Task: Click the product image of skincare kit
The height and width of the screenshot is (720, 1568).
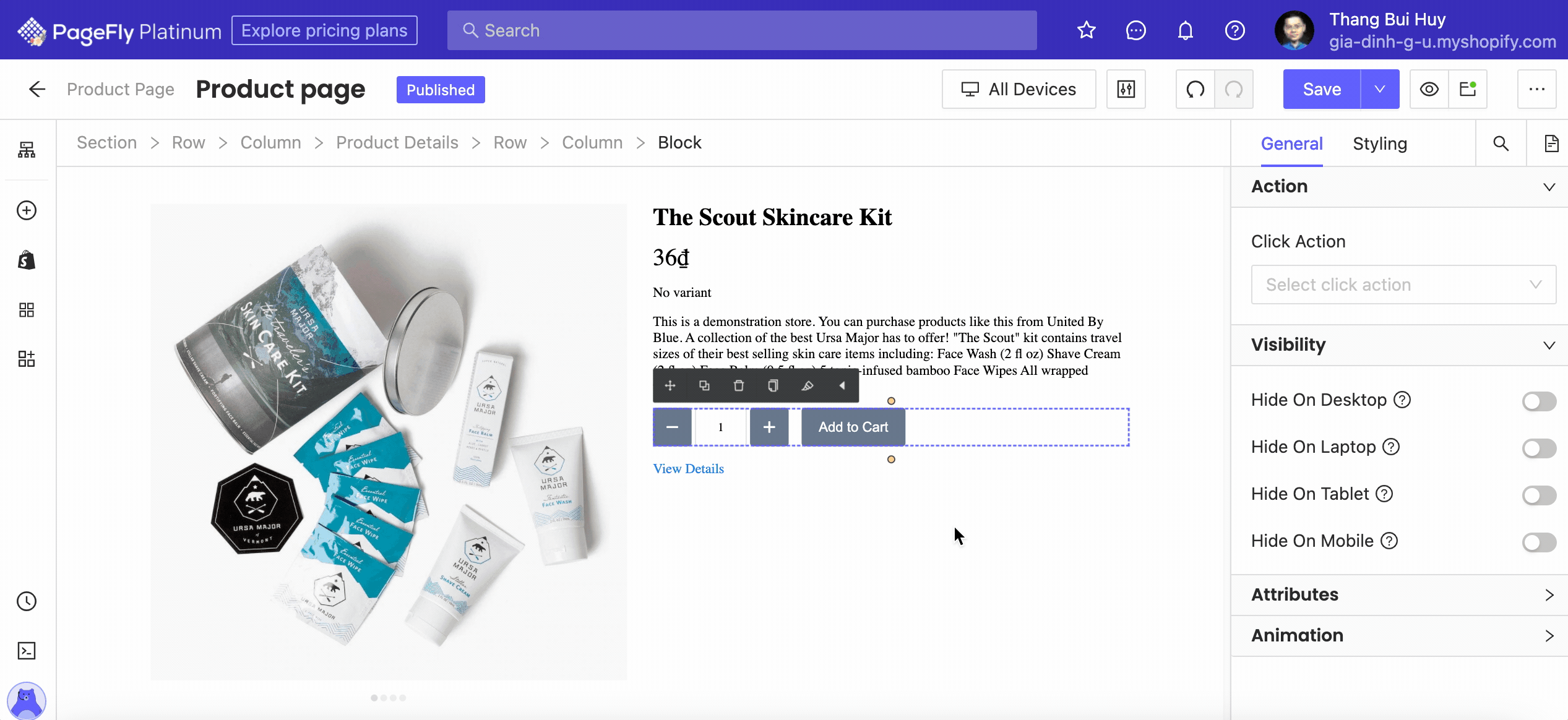Action: [x=389, y=442]
